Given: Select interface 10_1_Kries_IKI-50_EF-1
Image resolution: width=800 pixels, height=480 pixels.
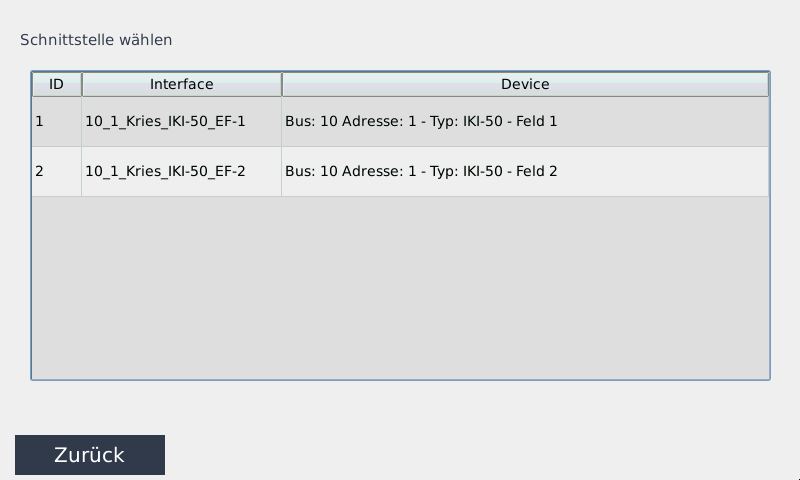Looking at the screenshot, I should 165,122.
